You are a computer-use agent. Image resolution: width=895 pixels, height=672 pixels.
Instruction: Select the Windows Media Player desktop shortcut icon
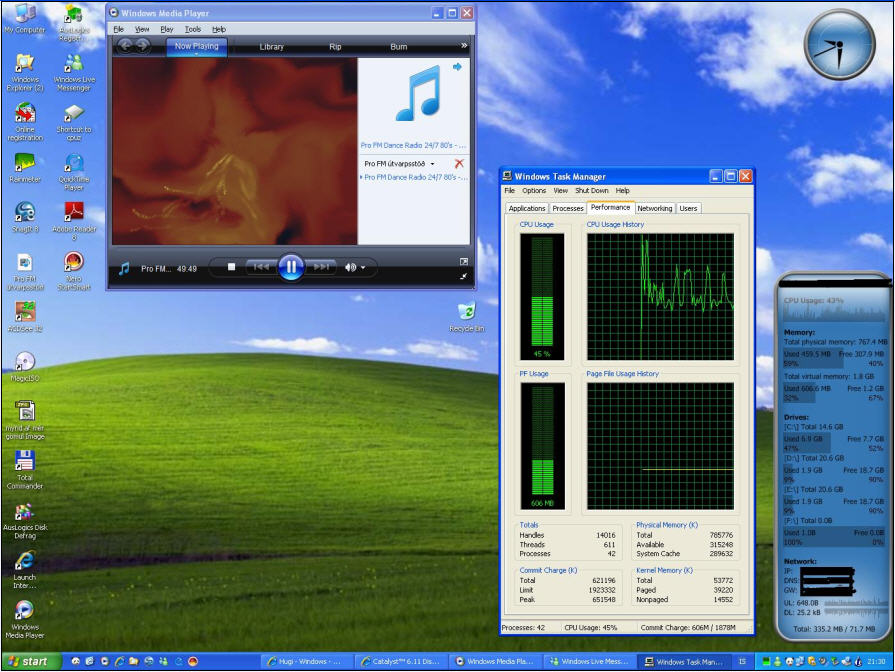point(25,619)
